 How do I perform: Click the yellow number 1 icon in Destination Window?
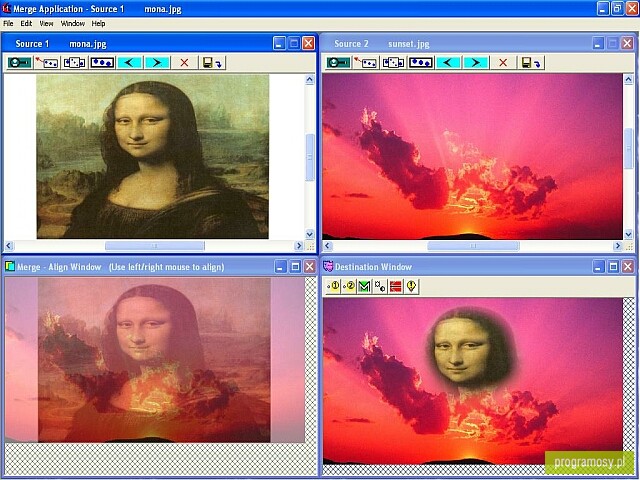(x=333, y=286)
